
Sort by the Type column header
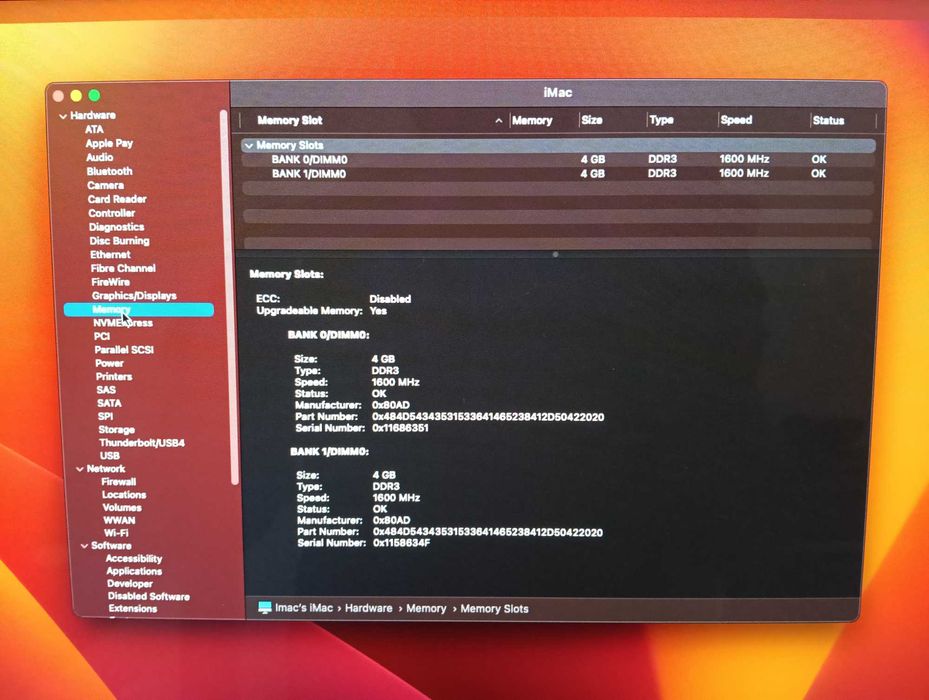pyautogui.click(x=661, y=120)
